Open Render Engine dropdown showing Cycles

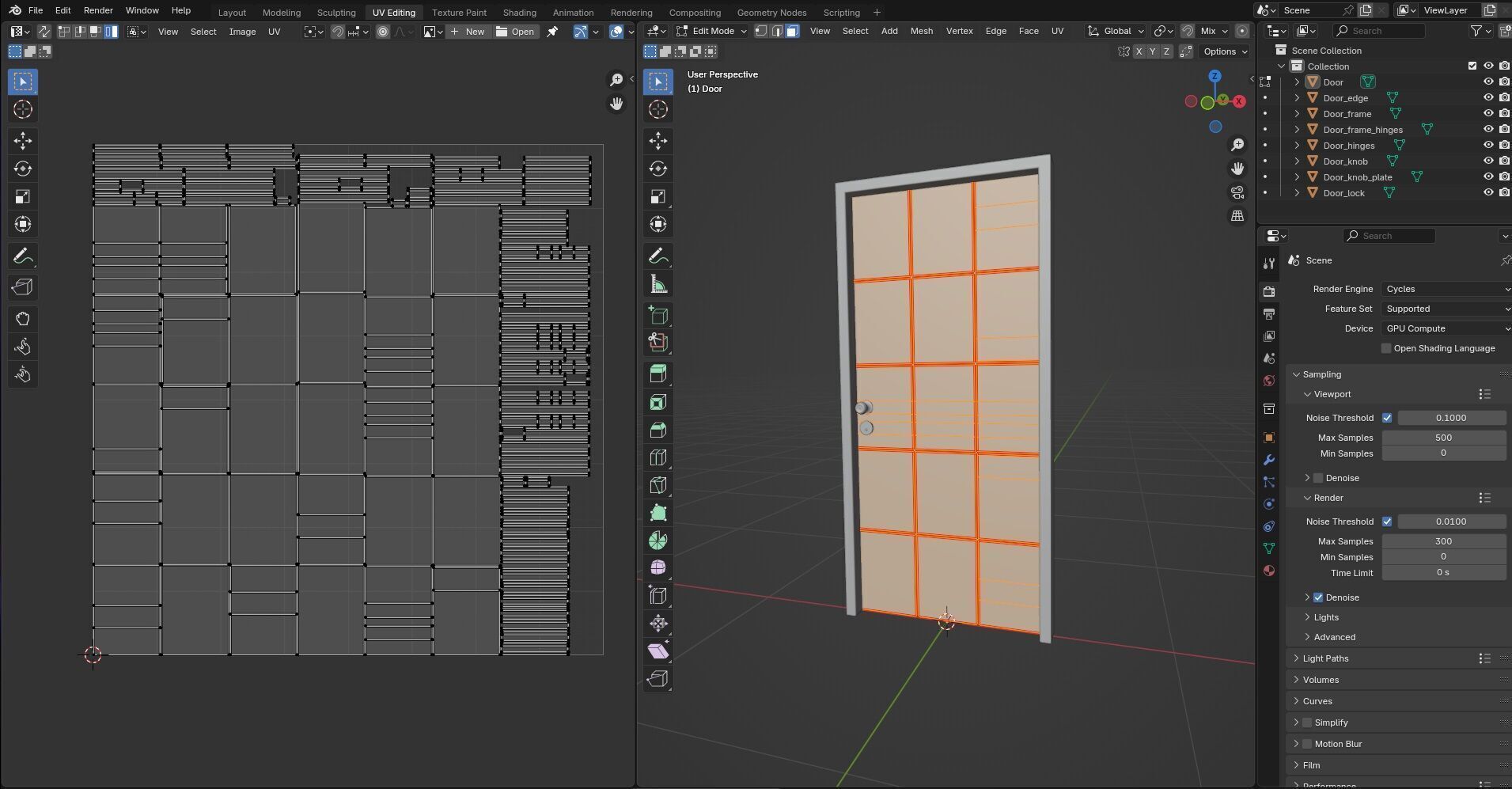1446,289
